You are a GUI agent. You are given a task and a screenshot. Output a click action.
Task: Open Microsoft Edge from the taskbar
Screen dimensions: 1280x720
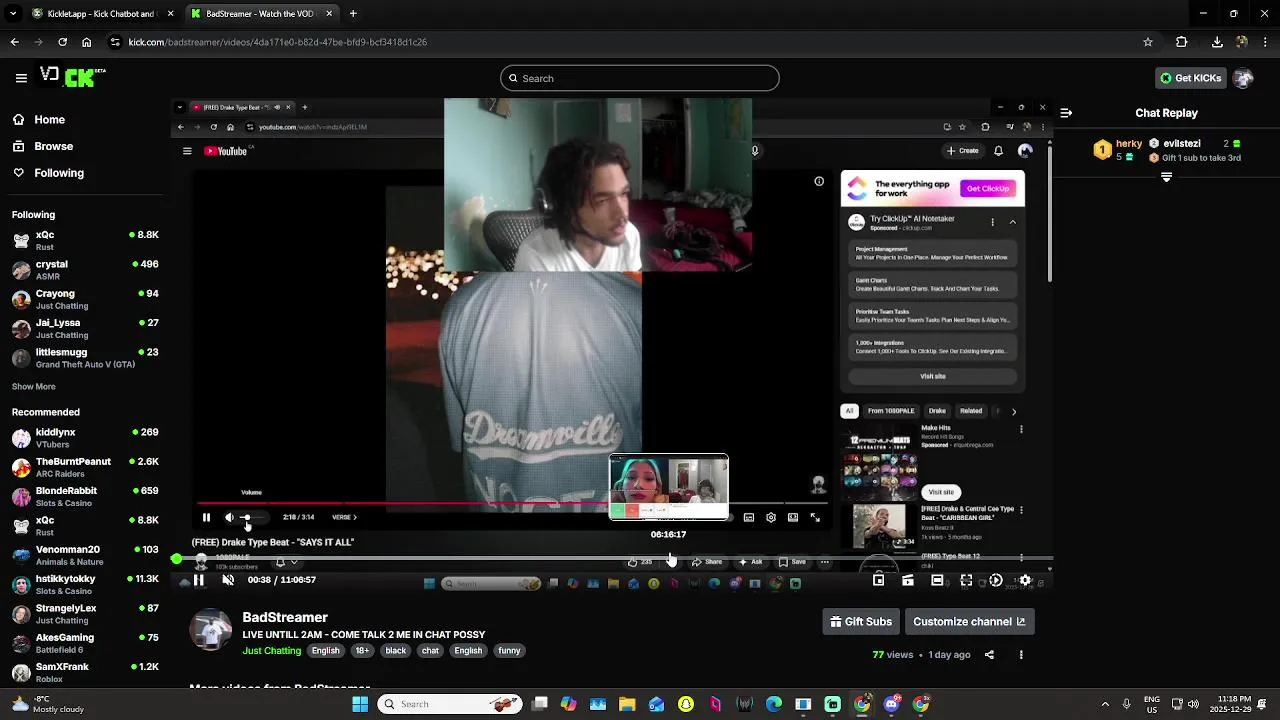(774, 704)
